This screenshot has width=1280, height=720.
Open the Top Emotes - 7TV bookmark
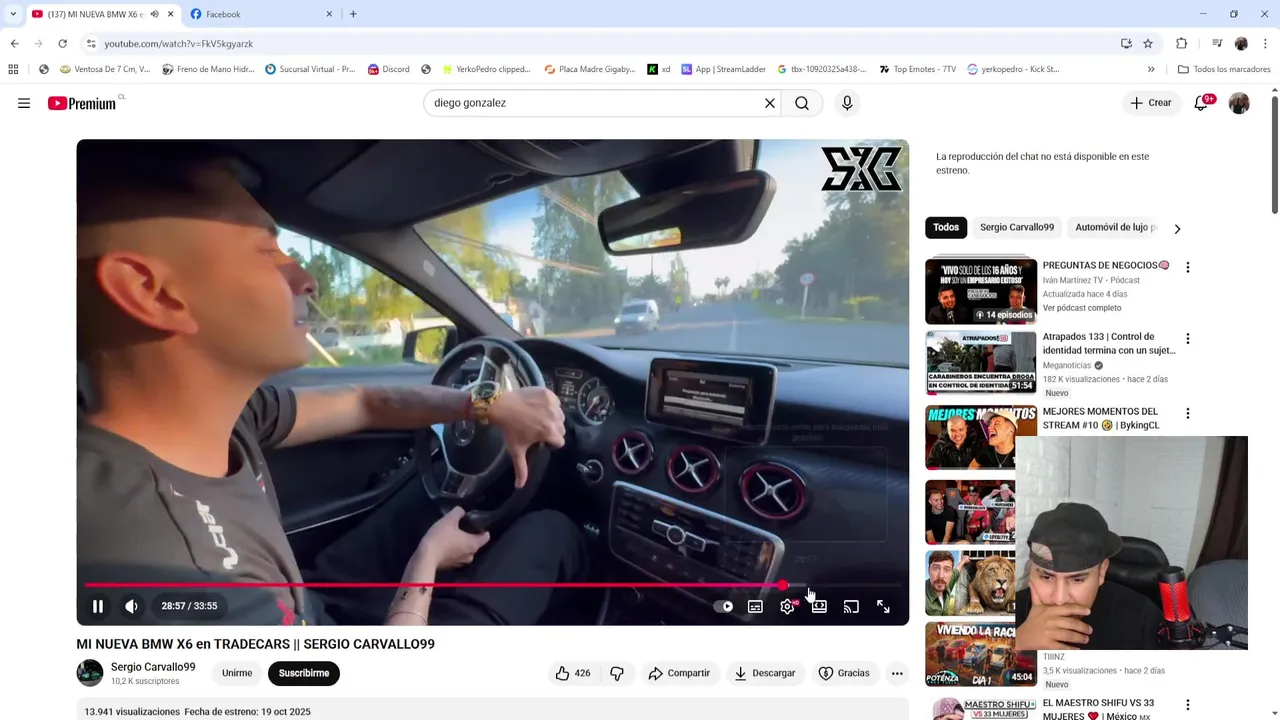tap(917, 69)
